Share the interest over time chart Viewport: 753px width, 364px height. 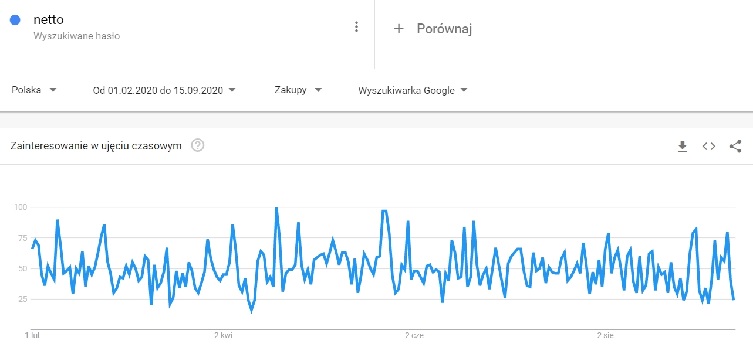tap(735, 146)
